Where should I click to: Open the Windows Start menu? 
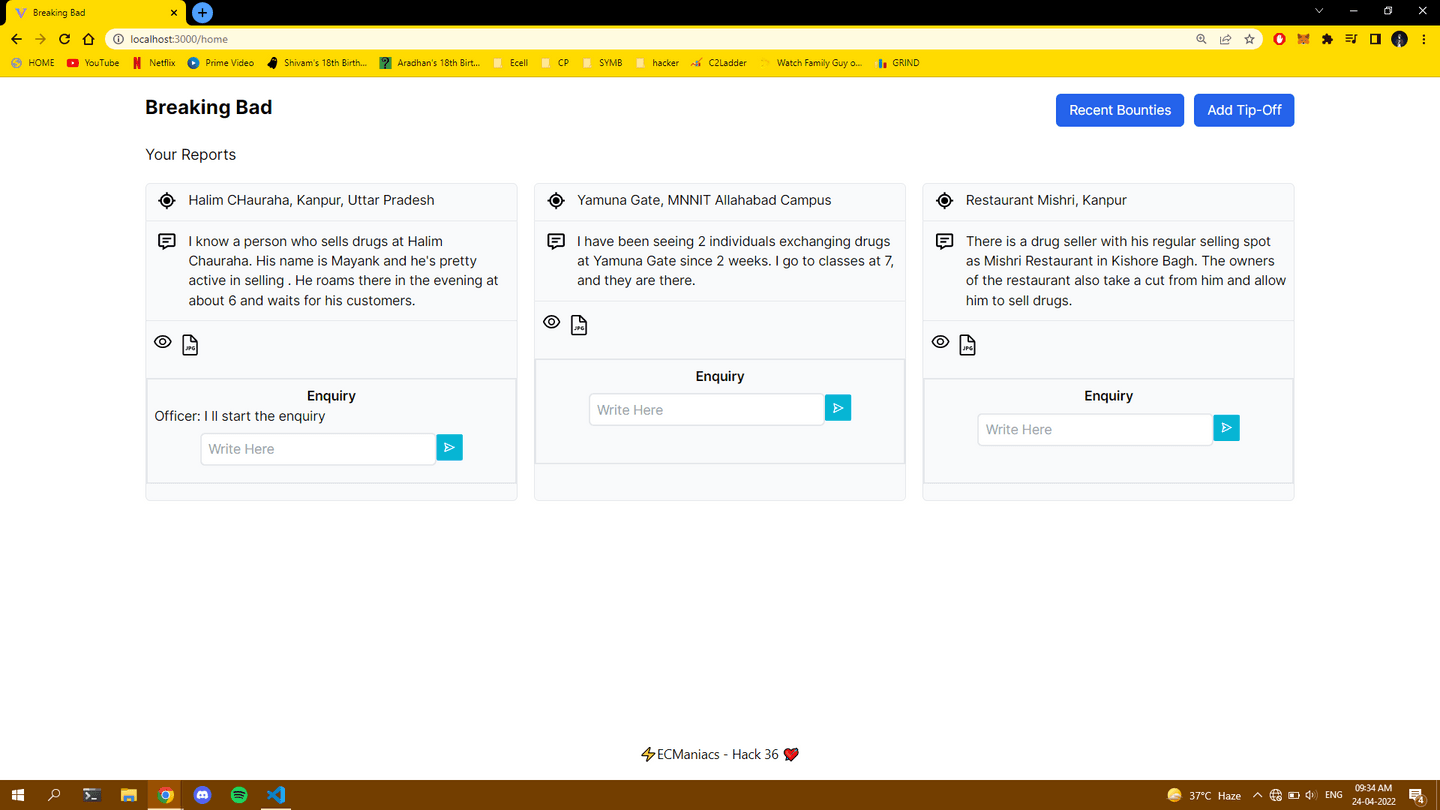tap(18, 795)
